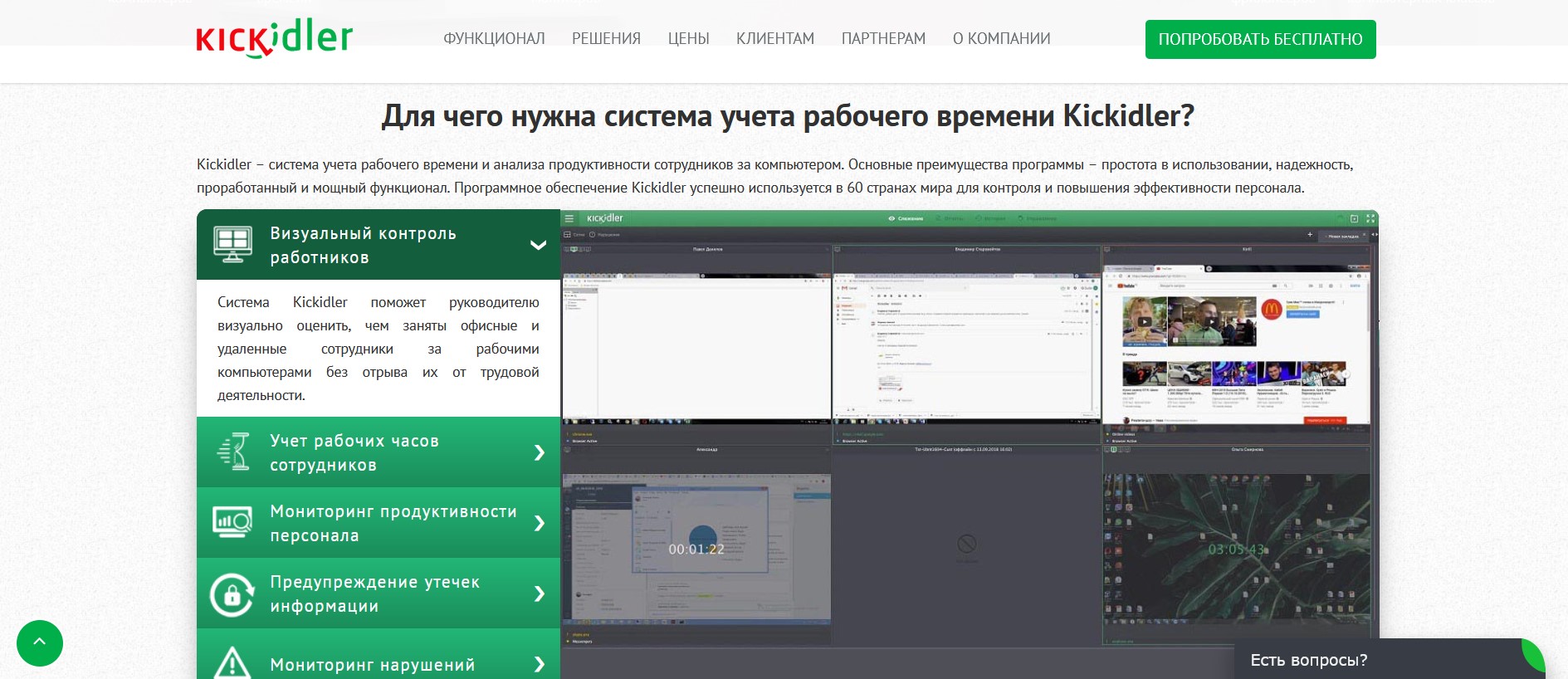The image size is (1568, 679).
Task: Click the hamburger menu icon in the embedded app
Action: coord(569,218)
